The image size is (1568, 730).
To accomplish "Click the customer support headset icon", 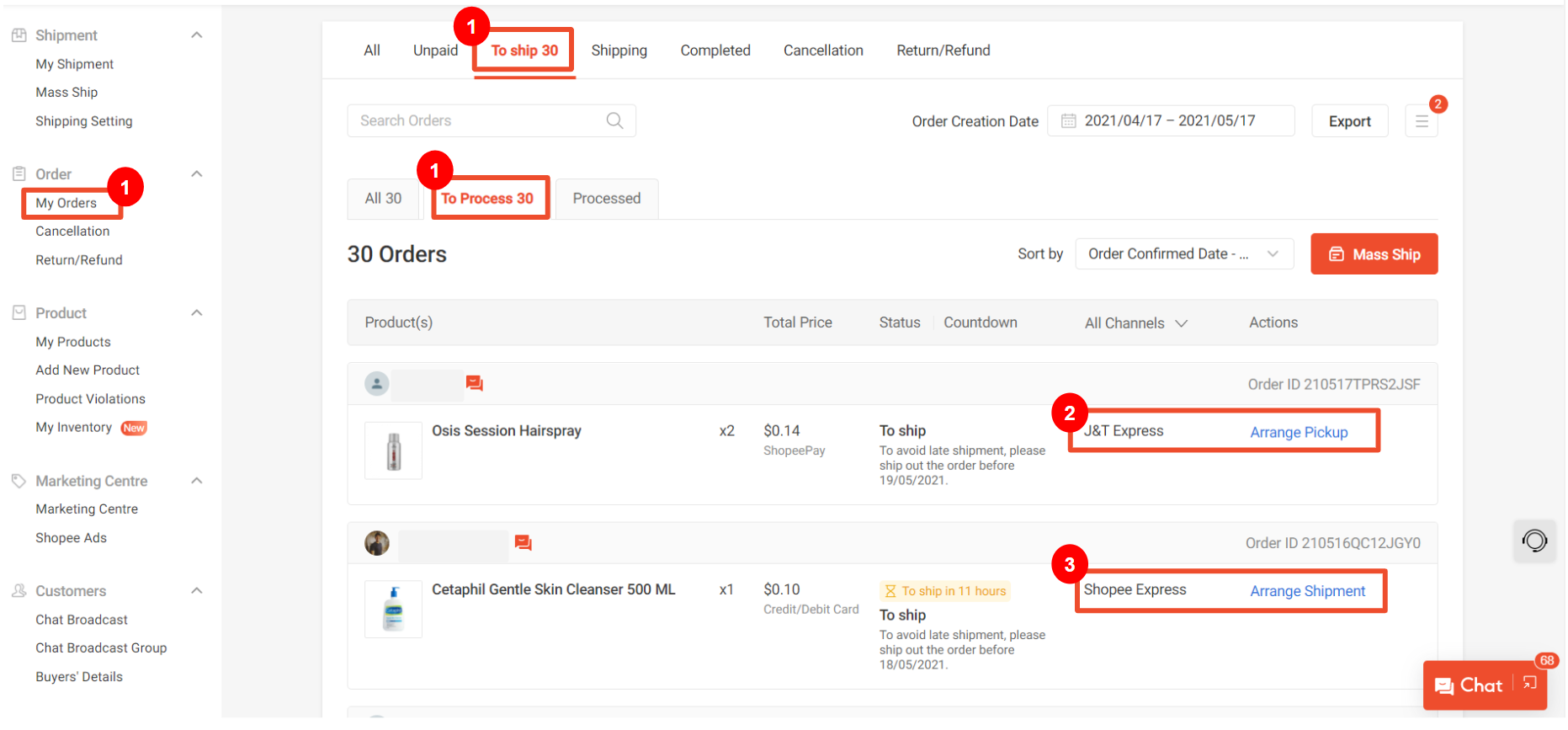I will tap(1533, 541).
